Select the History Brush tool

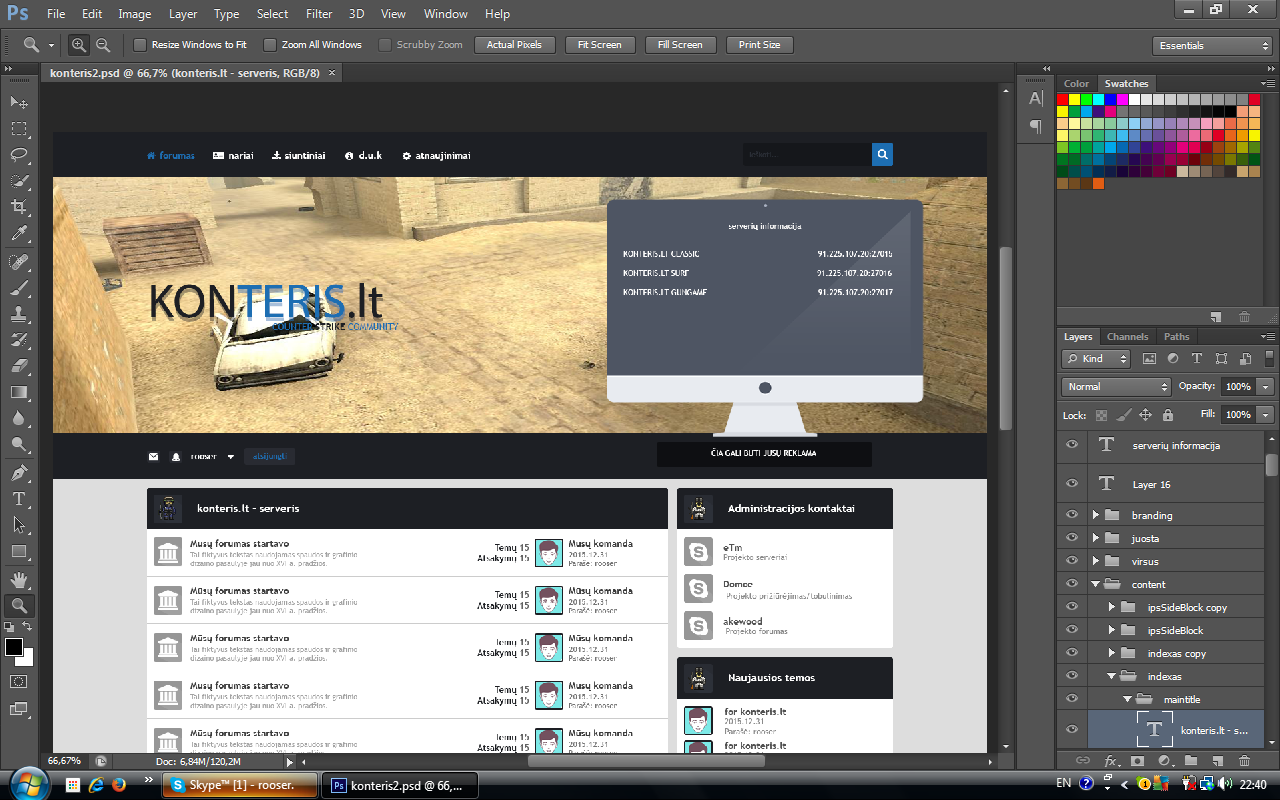pyautogui.click(x=18, y=339)
